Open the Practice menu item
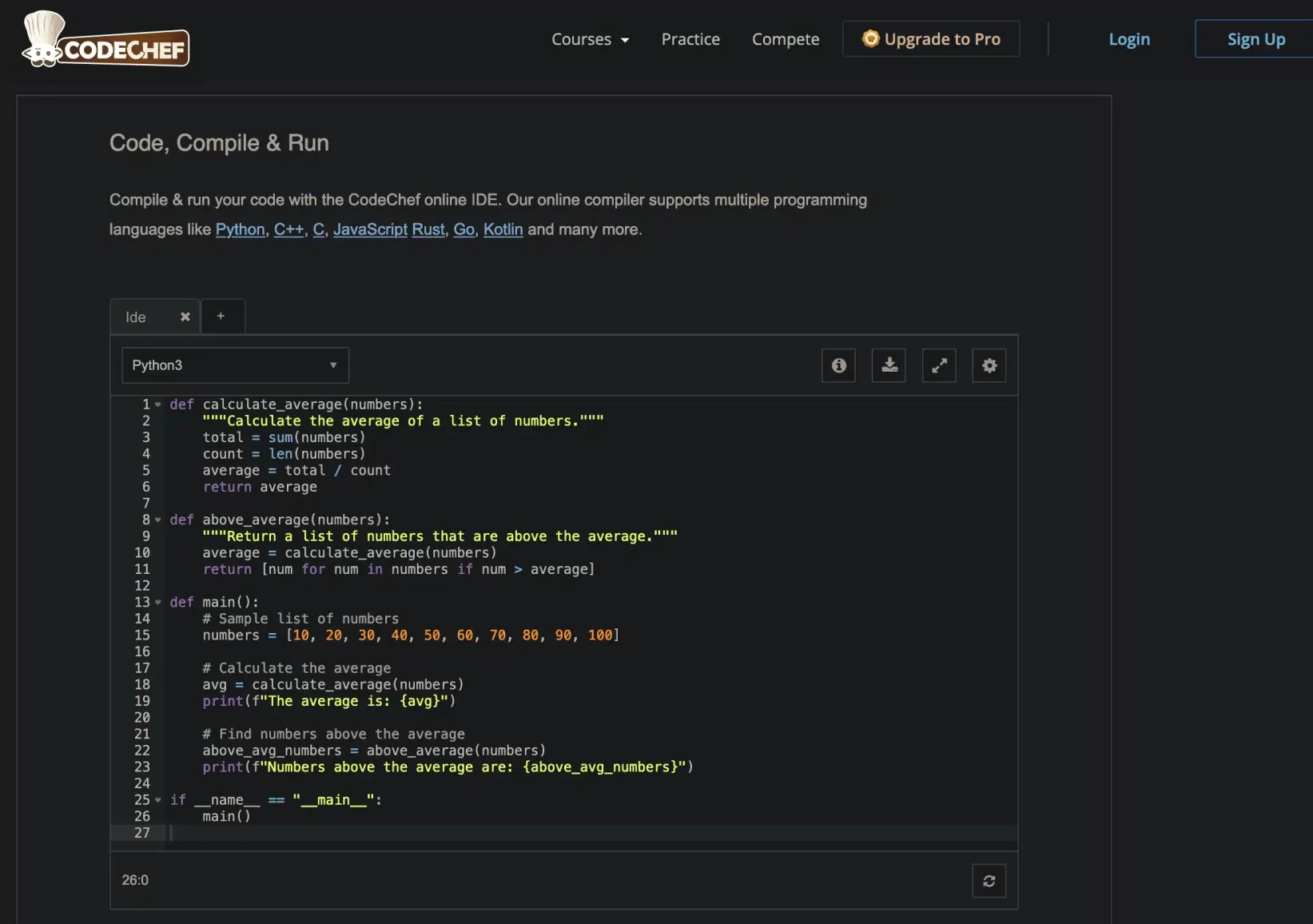Screen dimensions: 1313x924 coord(690,39)
